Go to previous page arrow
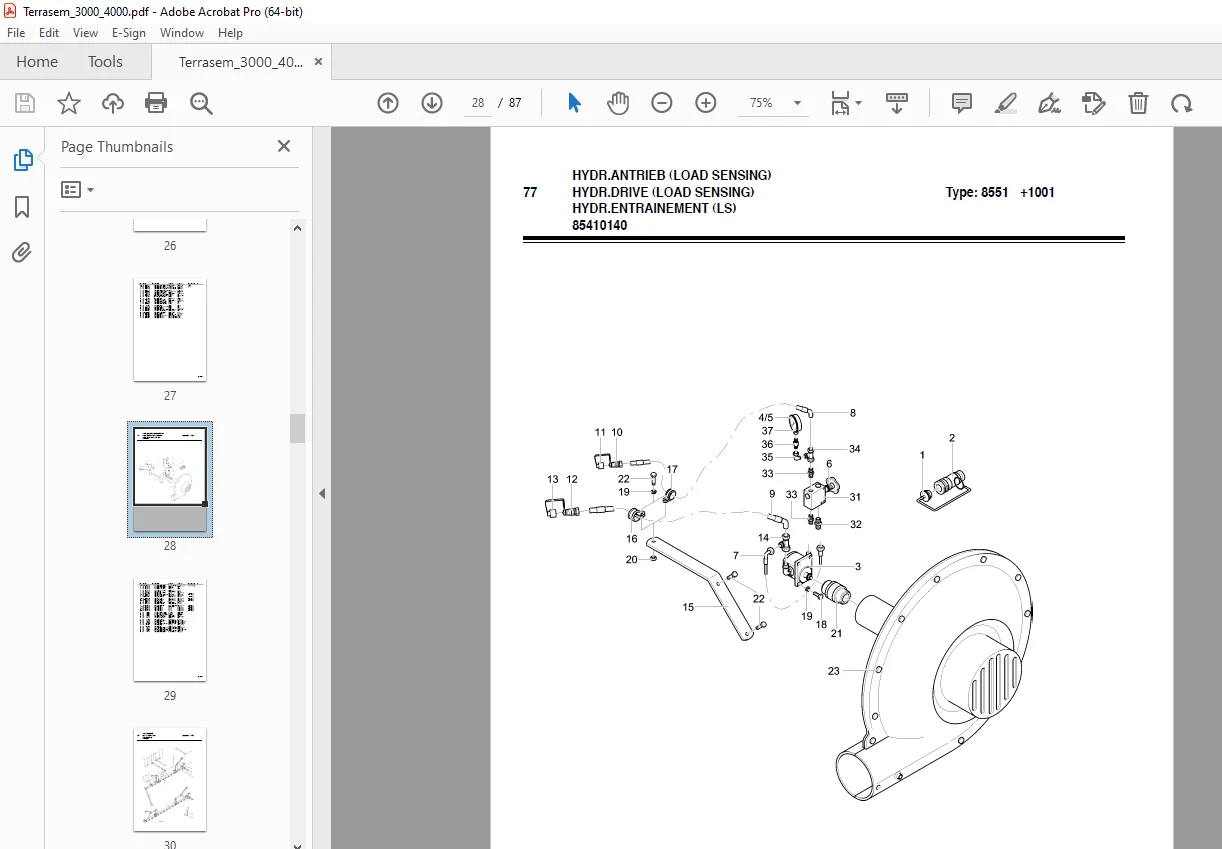This screenshot has height=849, width=1222. click(x=388, y=103)
